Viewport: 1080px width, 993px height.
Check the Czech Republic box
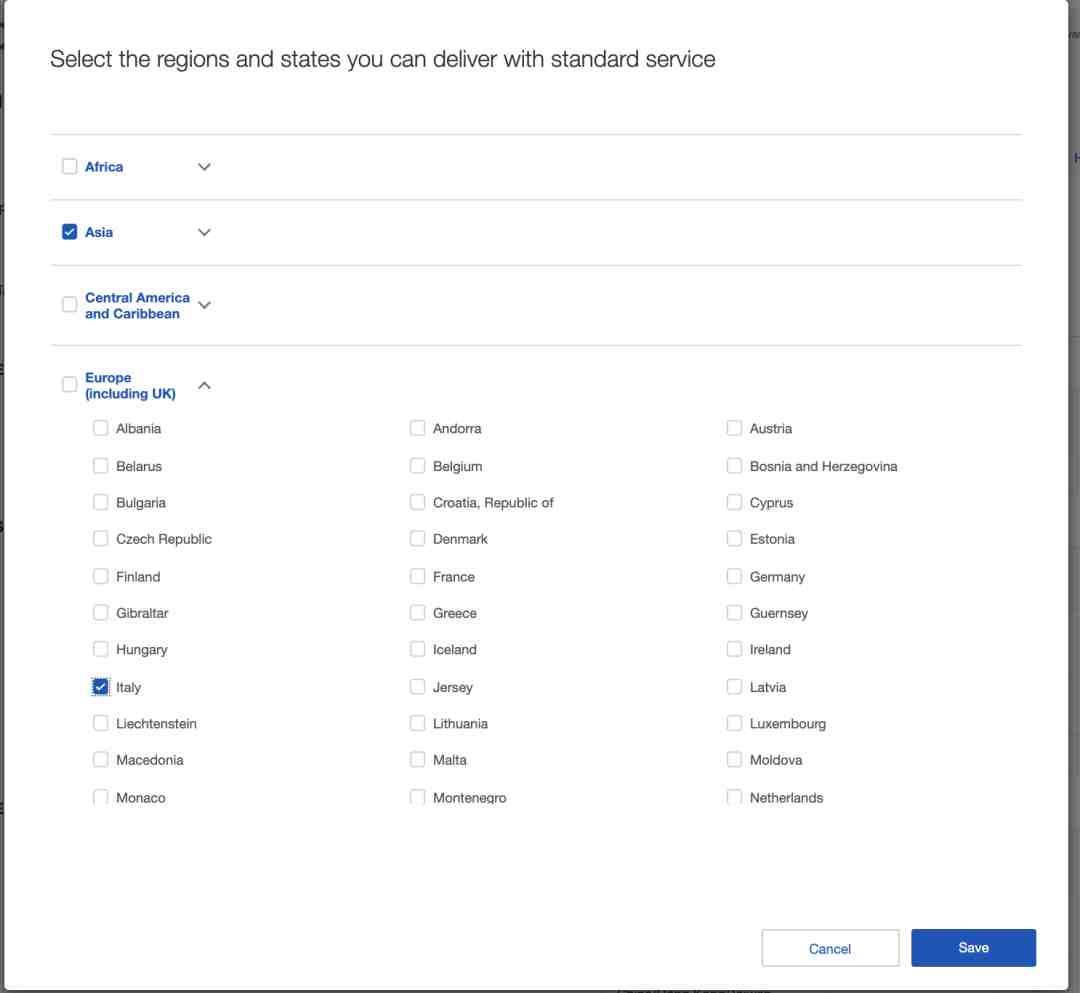click(101, 539)
